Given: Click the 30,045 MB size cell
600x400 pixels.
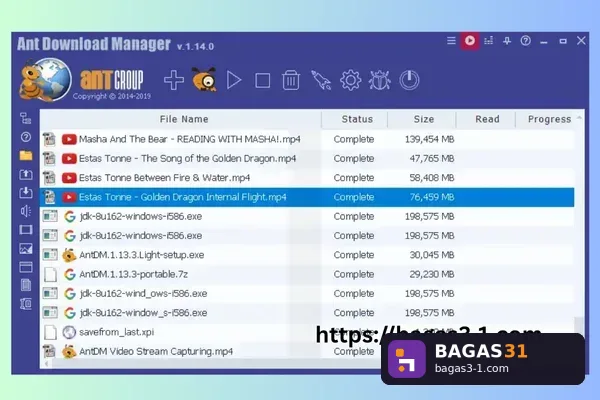Looking at the screenshot, I should pyautogui.click(x=432, y=255).
